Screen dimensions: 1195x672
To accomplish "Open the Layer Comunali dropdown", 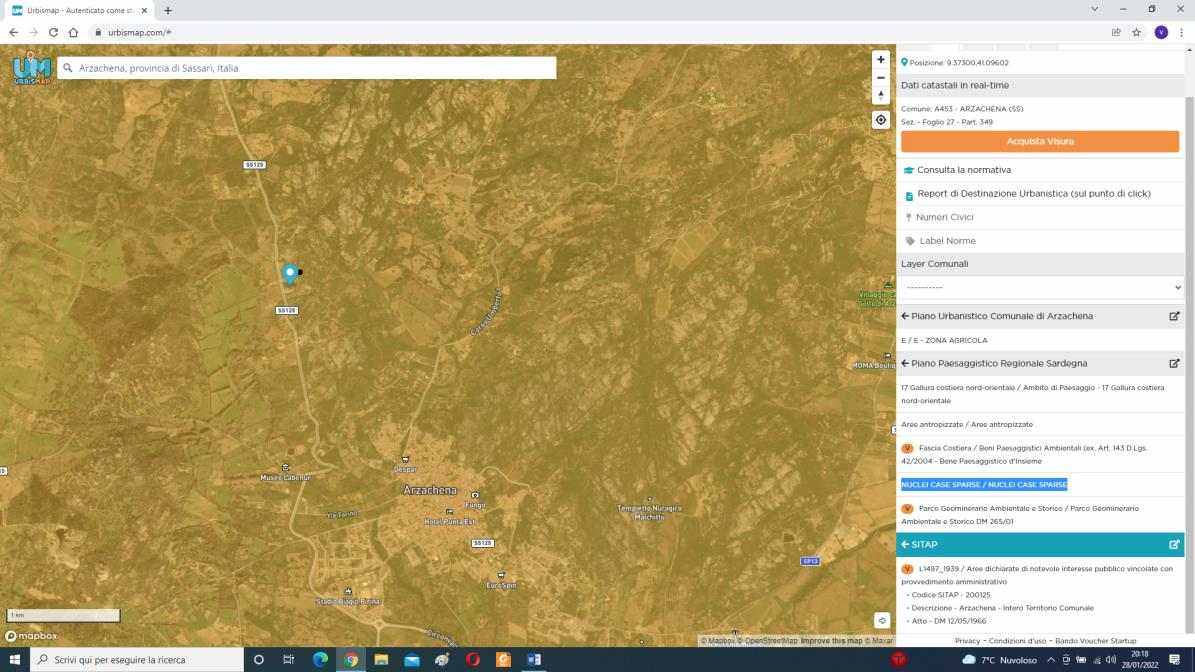I will pos(1040,287).
